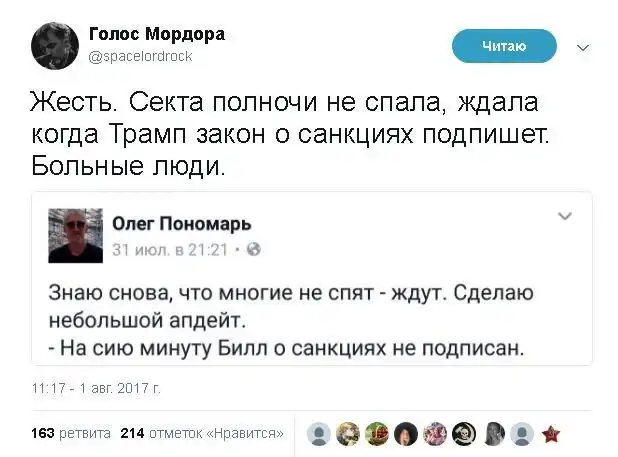View the 214 likes list
The height and width of the screenshot is (457, 618).
coord(201,433)
